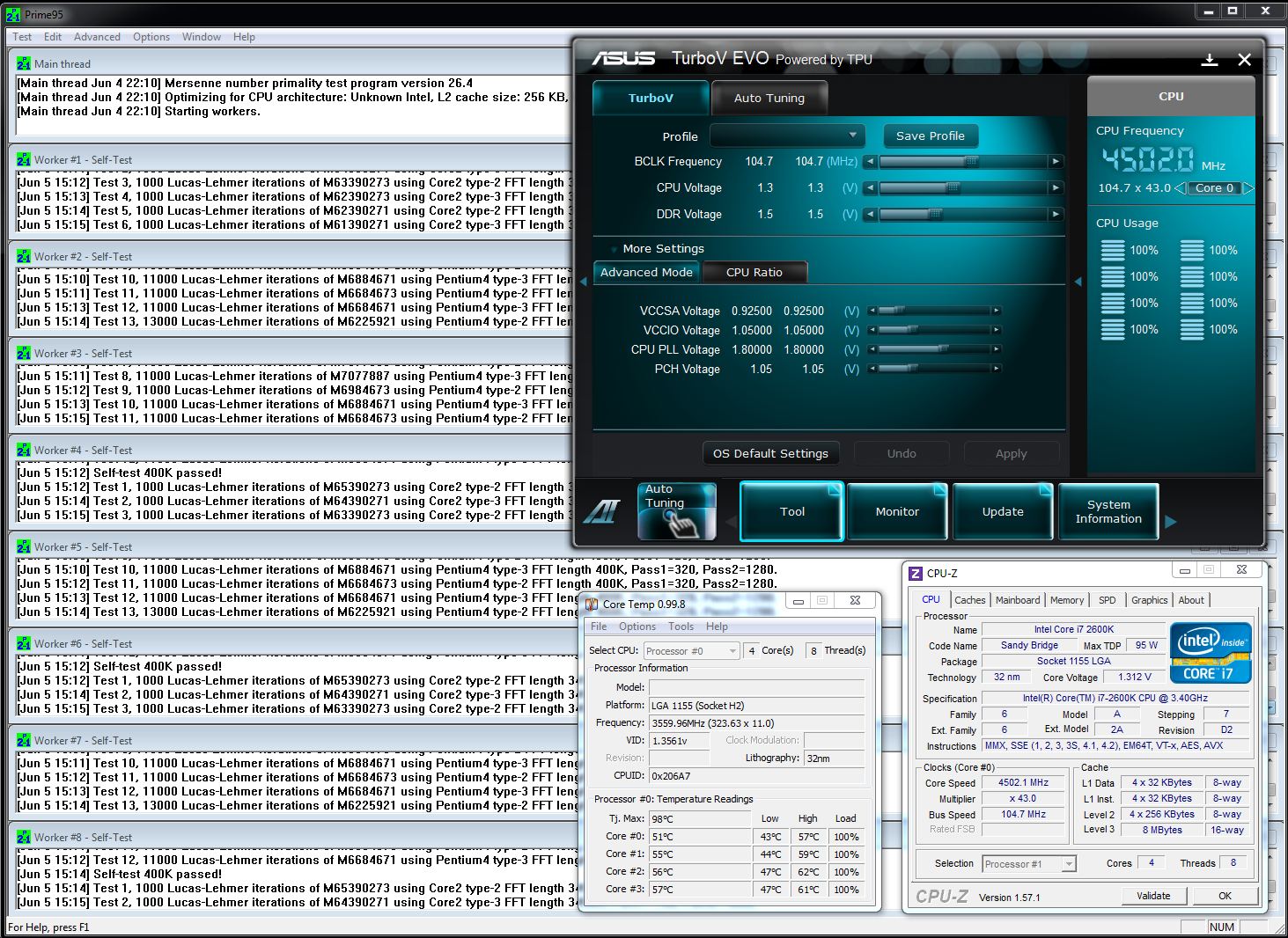Viewport: 1288px width, 938px height.
Task: Switch to the Auto Tuning tab
Action: [x=769, y=98]
